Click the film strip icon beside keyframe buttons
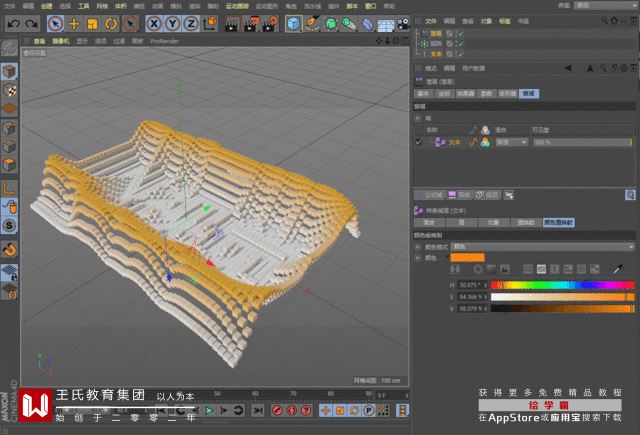Screen dimensions: 640x435 tap(402, 410)
